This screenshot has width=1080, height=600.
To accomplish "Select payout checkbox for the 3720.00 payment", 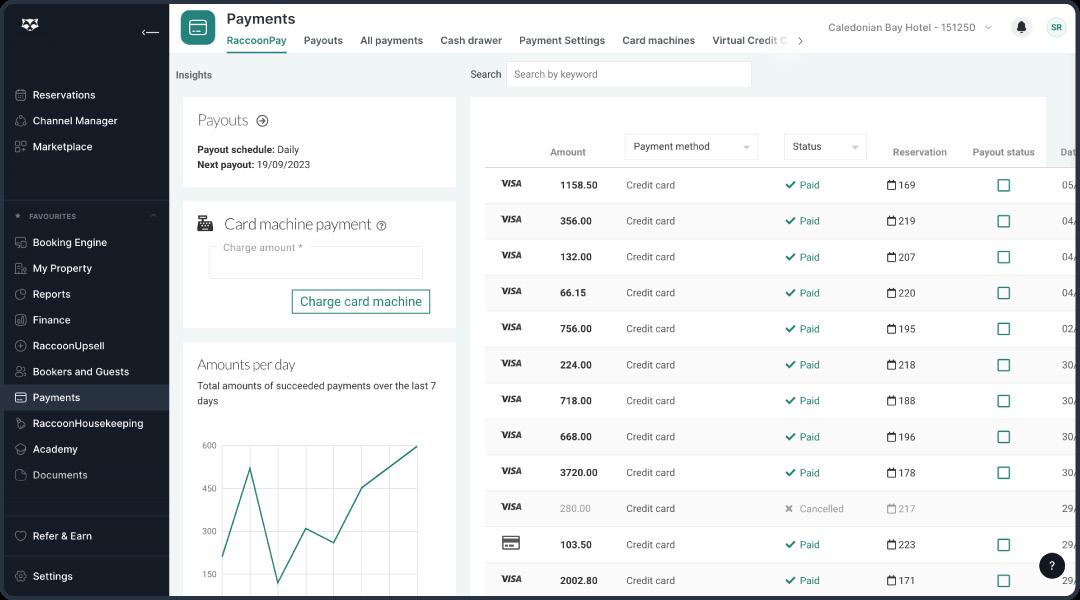I will [x=1004, y=473].
